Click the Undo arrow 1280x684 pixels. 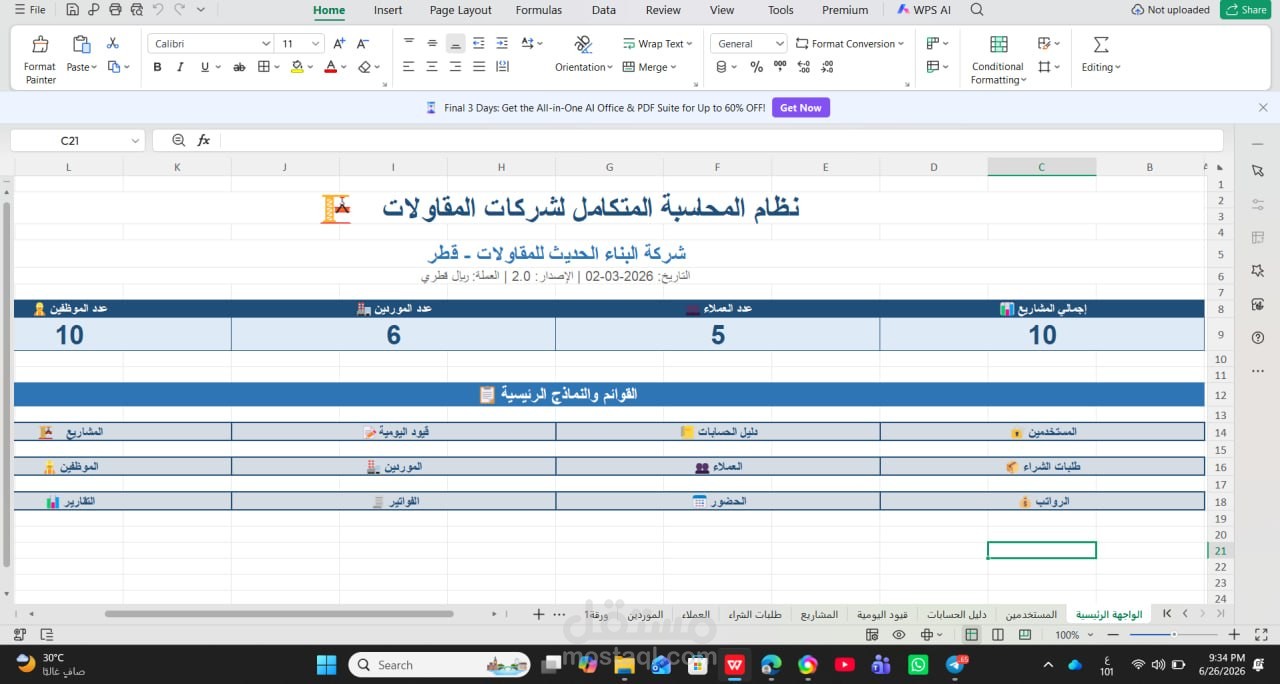[158, 10]
